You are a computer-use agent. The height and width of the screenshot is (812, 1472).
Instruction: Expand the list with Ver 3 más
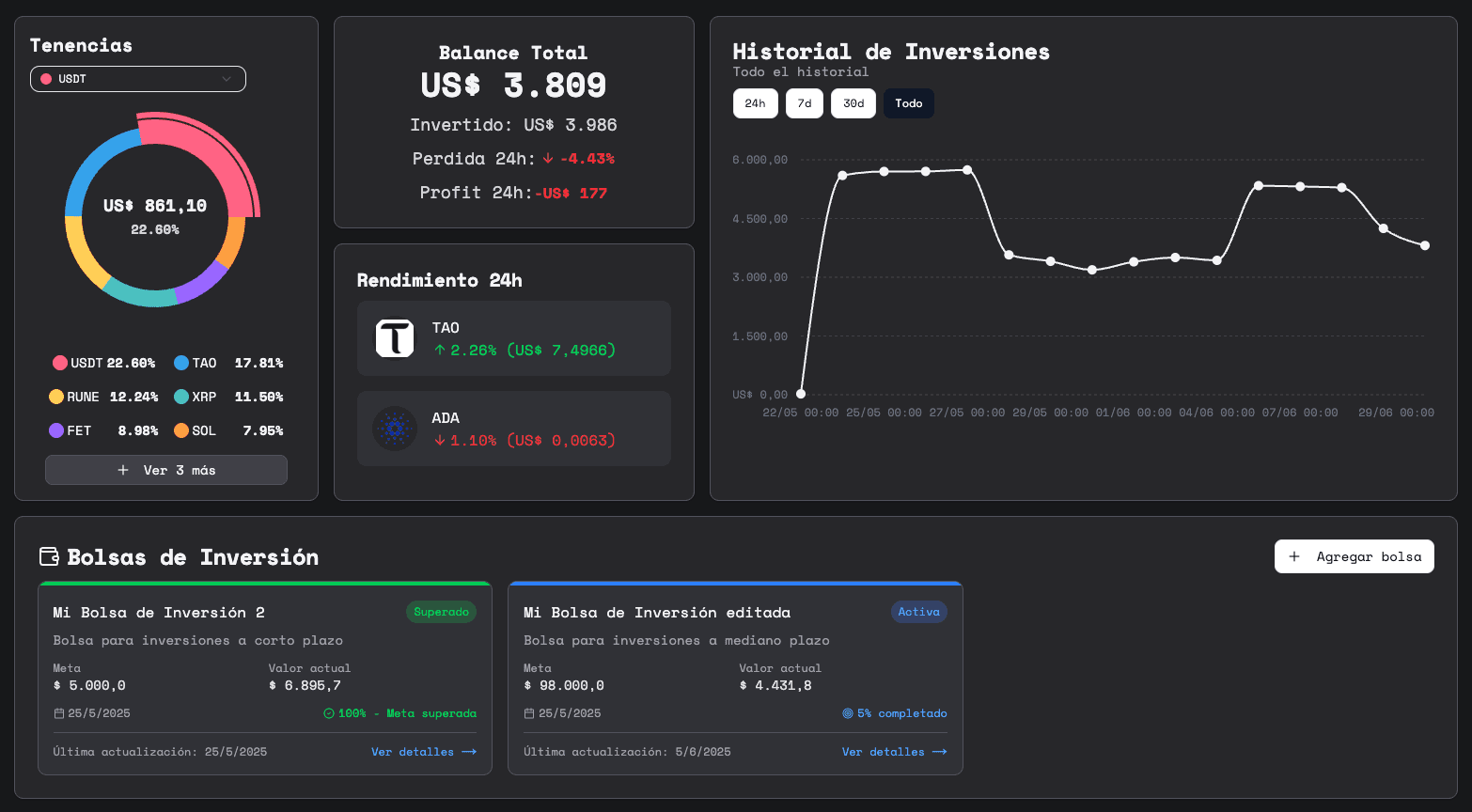(x=166, y=470)
